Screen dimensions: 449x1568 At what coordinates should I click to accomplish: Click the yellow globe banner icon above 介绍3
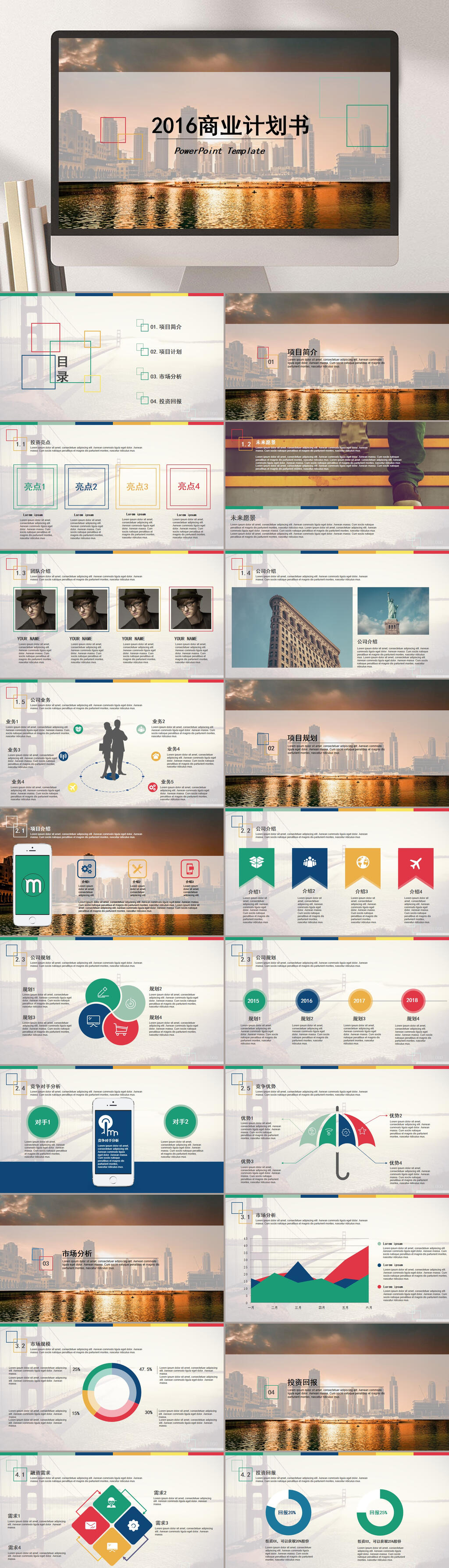click(x=363, y=862)
